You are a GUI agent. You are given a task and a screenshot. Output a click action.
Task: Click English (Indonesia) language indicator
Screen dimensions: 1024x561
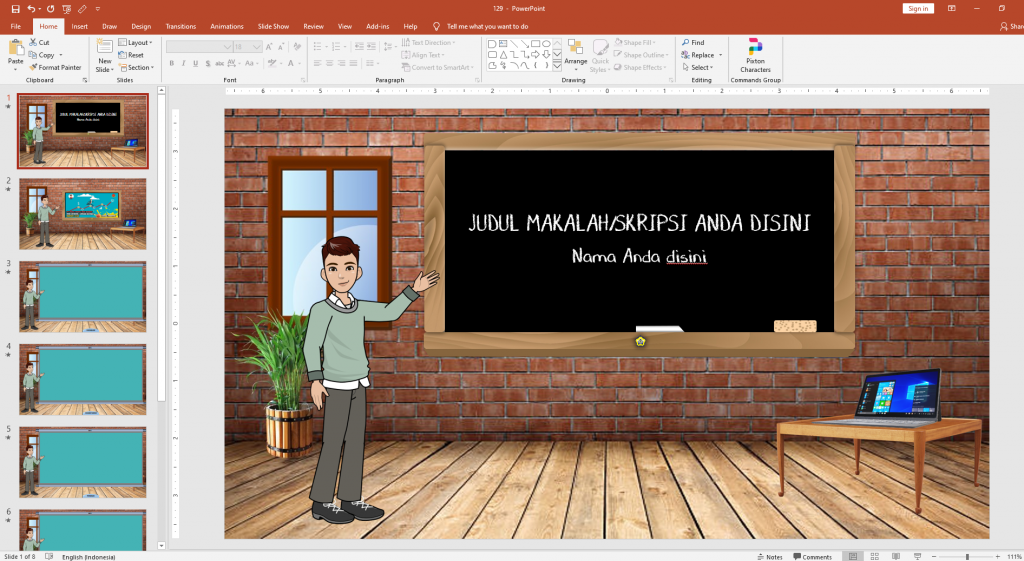pyautogui.click(x=89, y=556)
